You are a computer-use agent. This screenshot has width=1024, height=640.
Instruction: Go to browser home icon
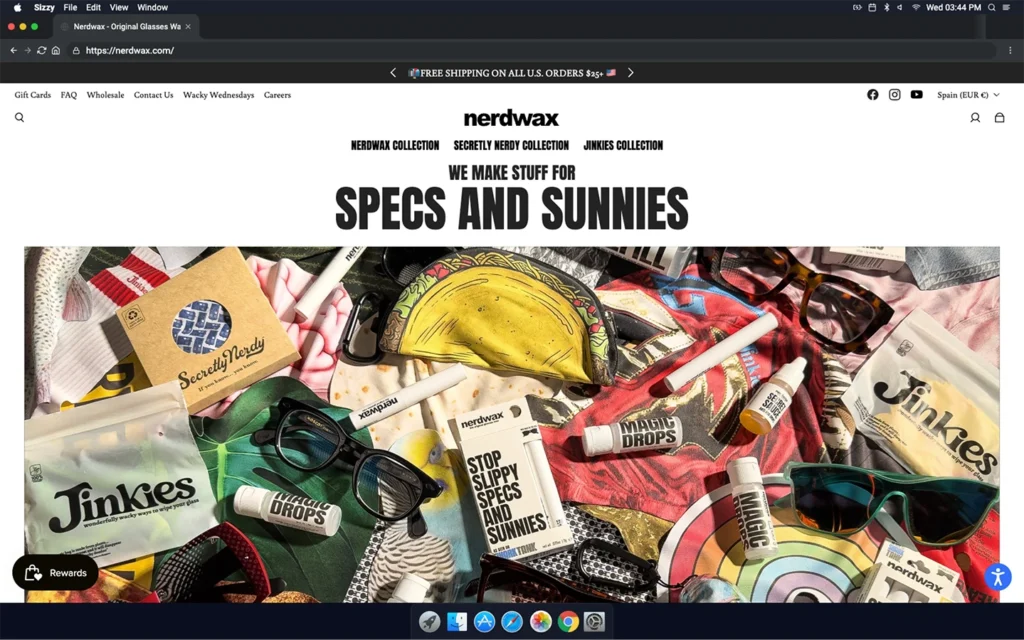56,50
